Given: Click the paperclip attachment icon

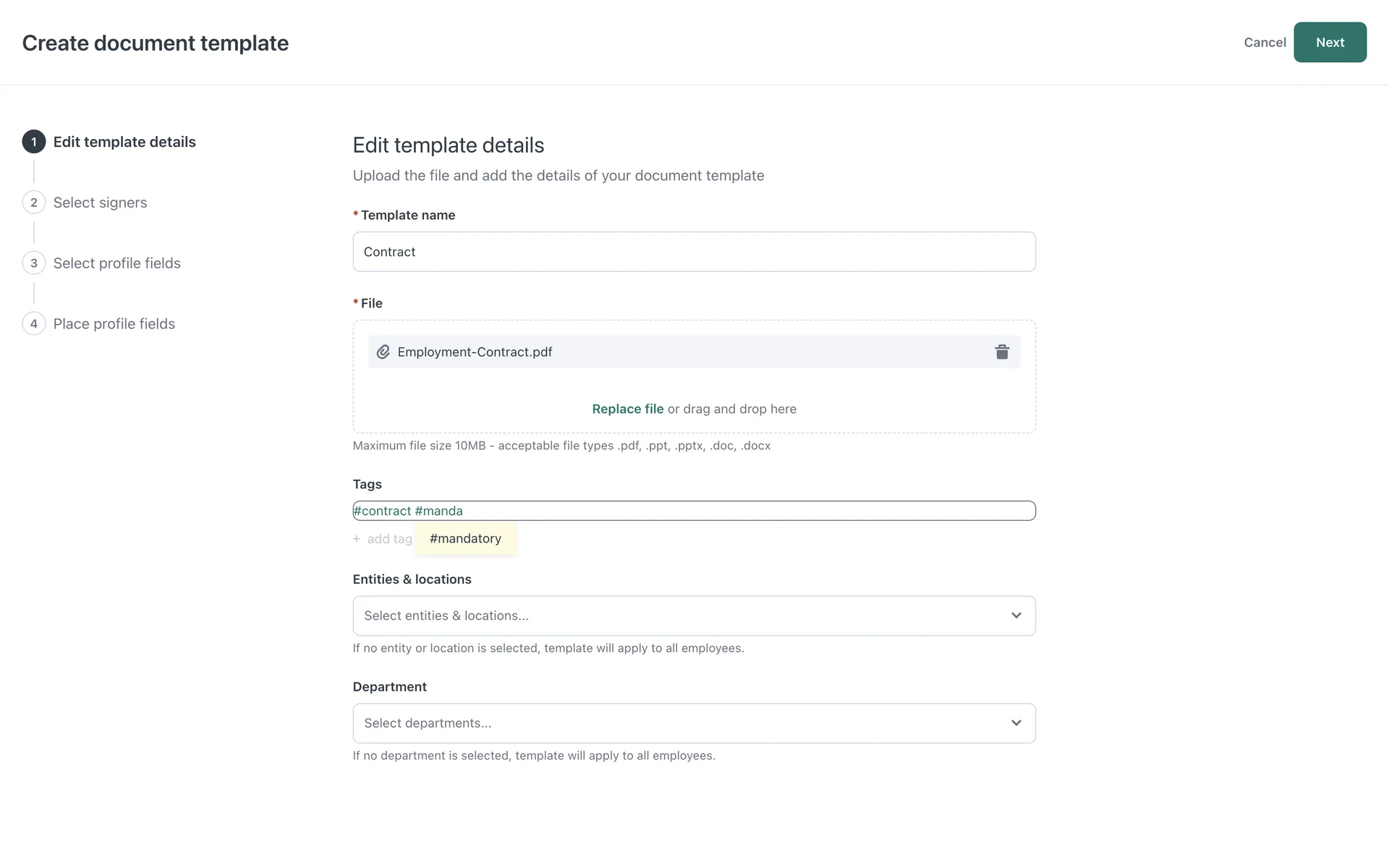Looking at the screenshot, I should click(383, 352).
